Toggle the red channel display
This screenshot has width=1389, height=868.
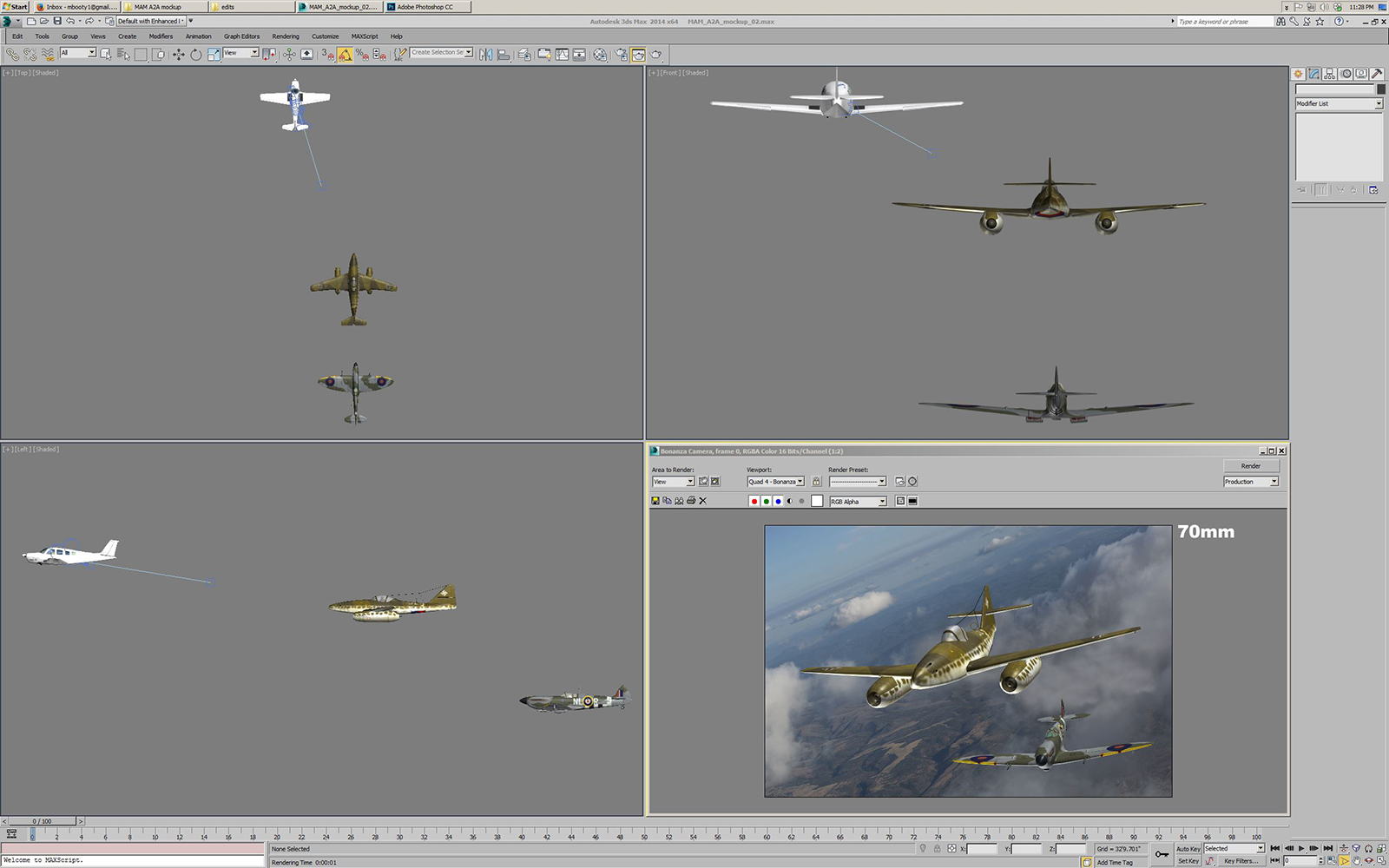pos(754,501)
